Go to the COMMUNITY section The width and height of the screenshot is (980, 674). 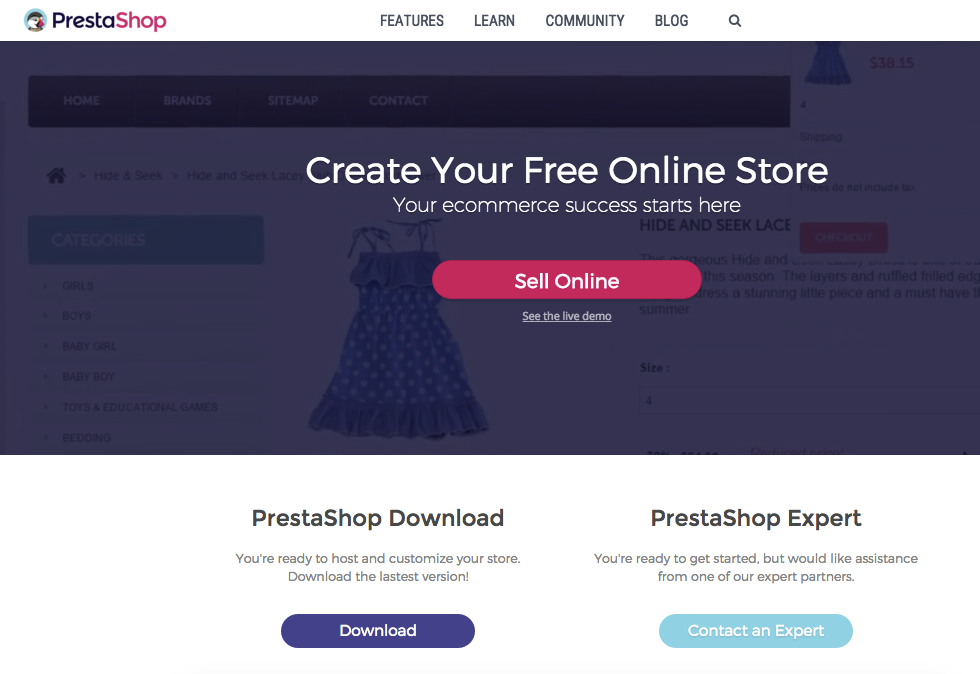(x=585, y=21)
